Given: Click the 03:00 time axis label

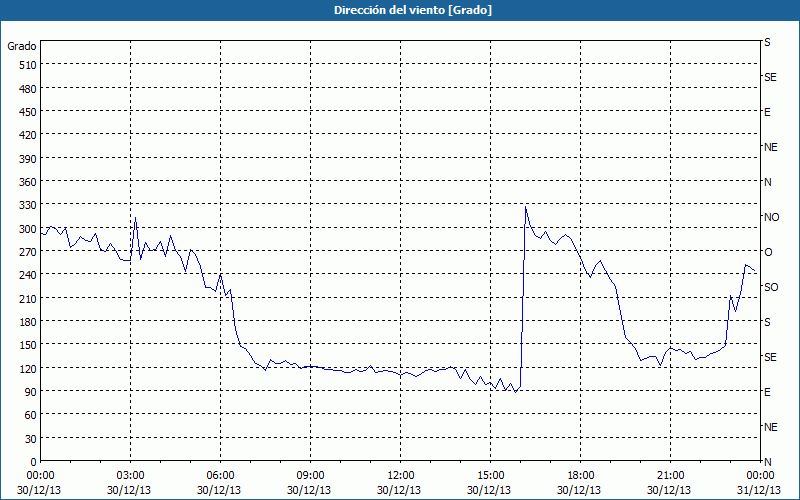Looking at the screenshot, I should (x=131, y=476).
